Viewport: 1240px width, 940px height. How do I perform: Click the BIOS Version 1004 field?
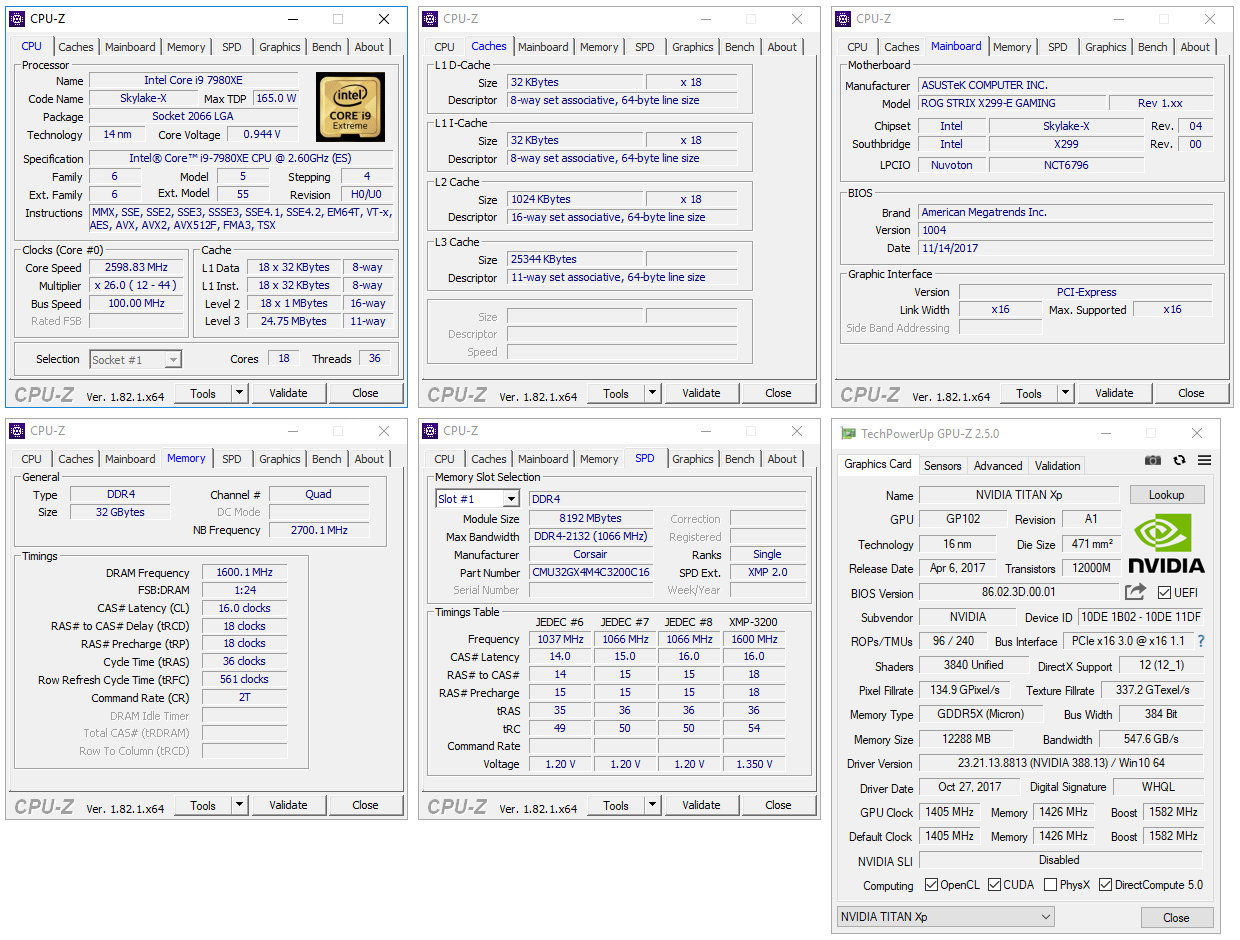coord(1064,230)
